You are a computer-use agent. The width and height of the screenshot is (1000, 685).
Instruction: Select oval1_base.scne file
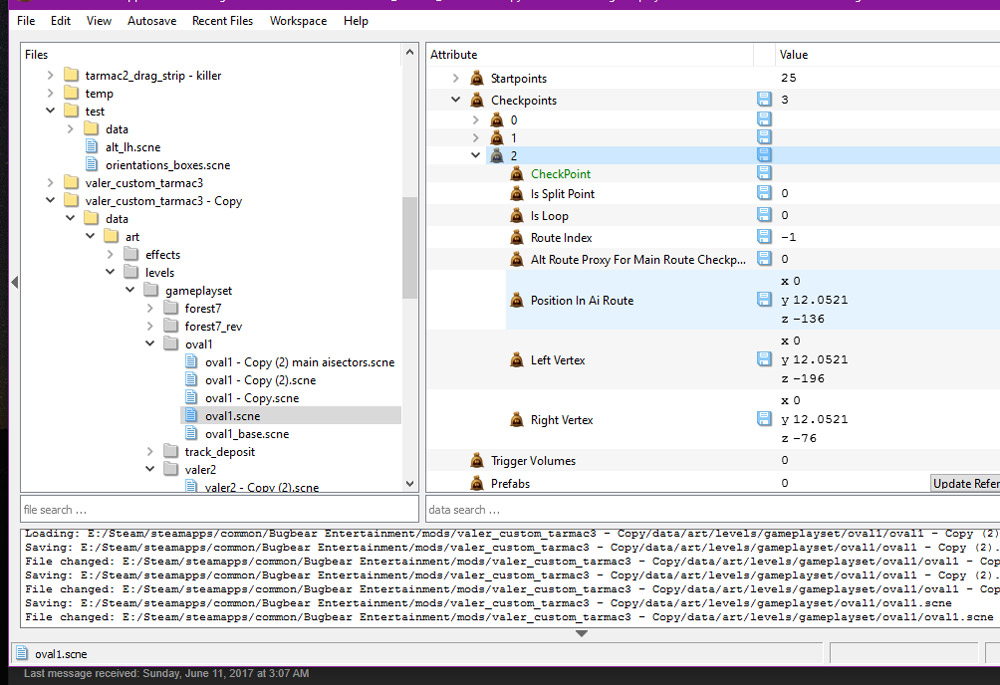point(247,434)
